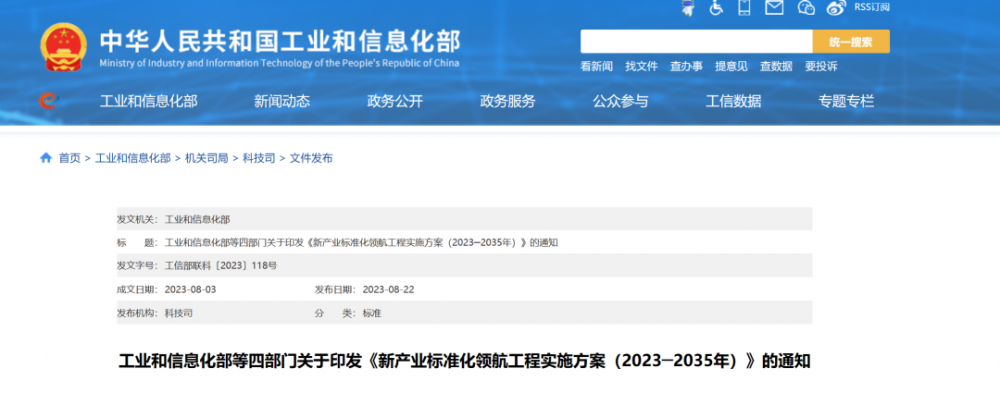Click the national emblem logo

63,48
